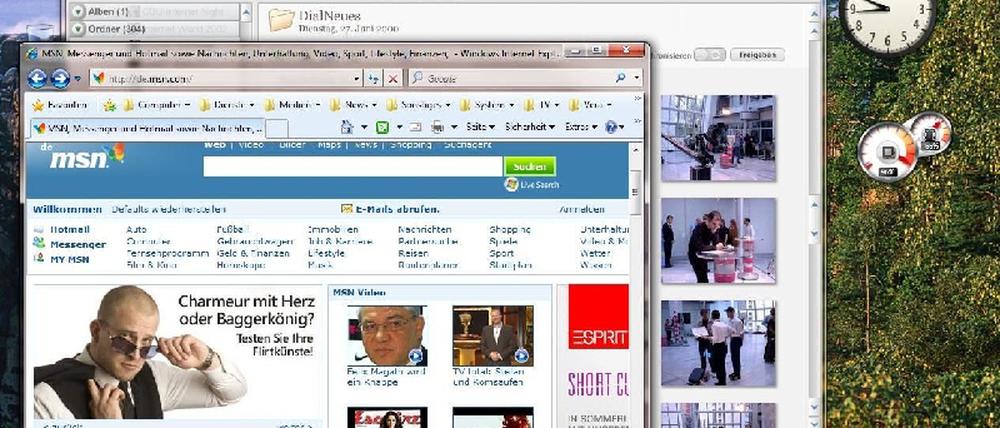The image size is (1000, 428).
Task: Expand the Computer favorites folder
Action: 157,105
